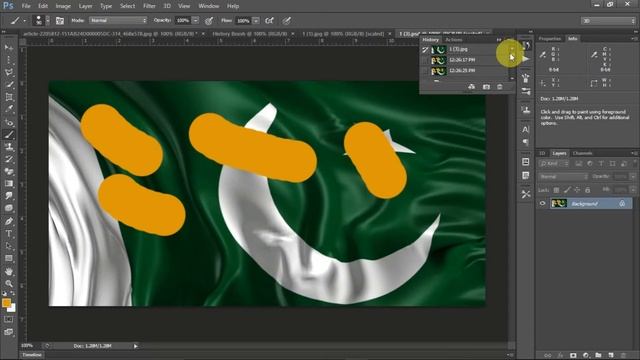Viewport: 640px width, 360px height.
Task: Open the status bar info arrow
Action: [136, 346]
